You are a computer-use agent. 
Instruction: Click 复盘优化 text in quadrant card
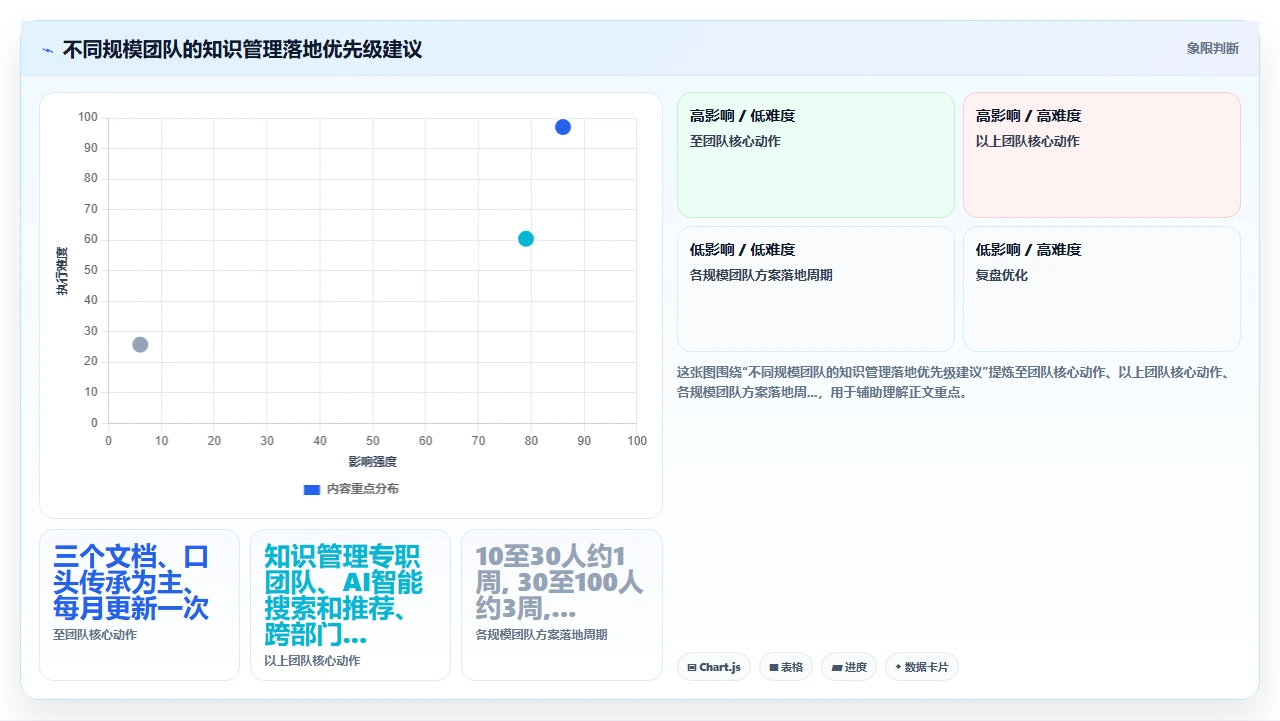tap(1002, 275)
